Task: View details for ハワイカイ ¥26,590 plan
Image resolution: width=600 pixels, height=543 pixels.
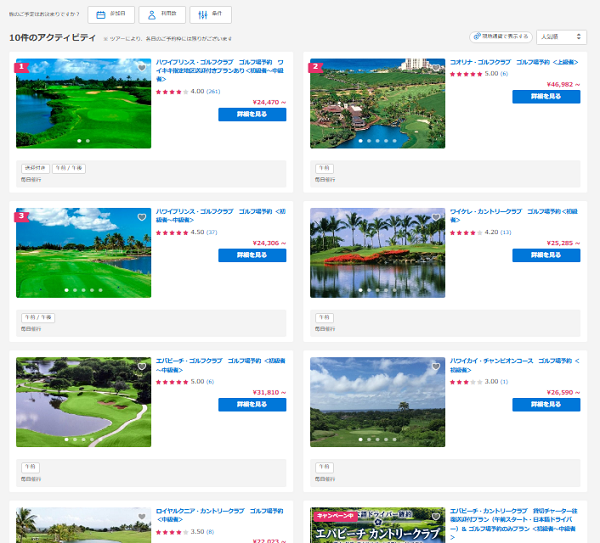Action: pyautogui.click(x=546, y=404)
